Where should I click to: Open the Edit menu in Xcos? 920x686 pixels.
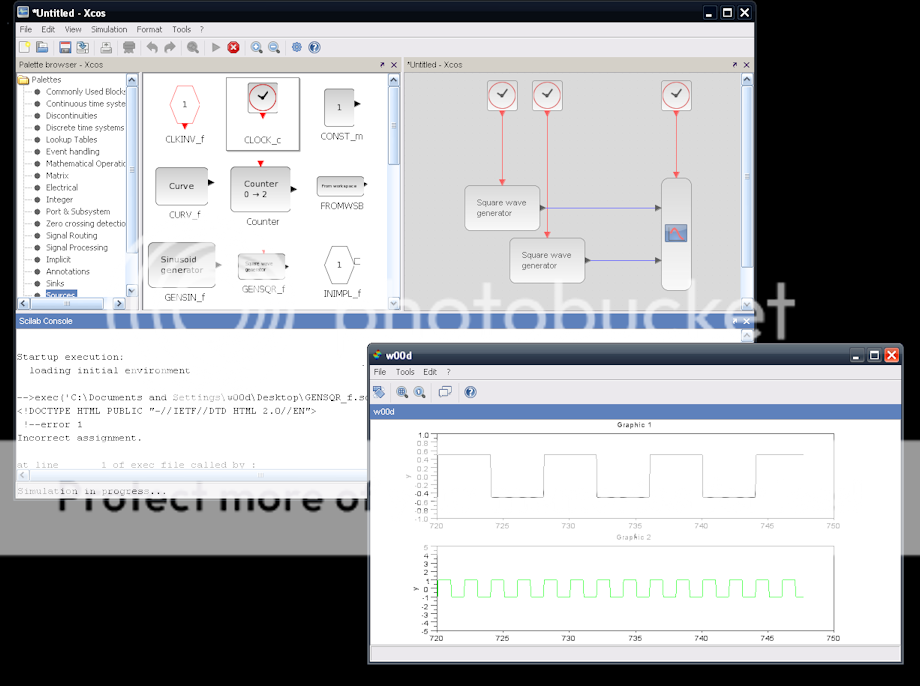[x=48, y=29]
